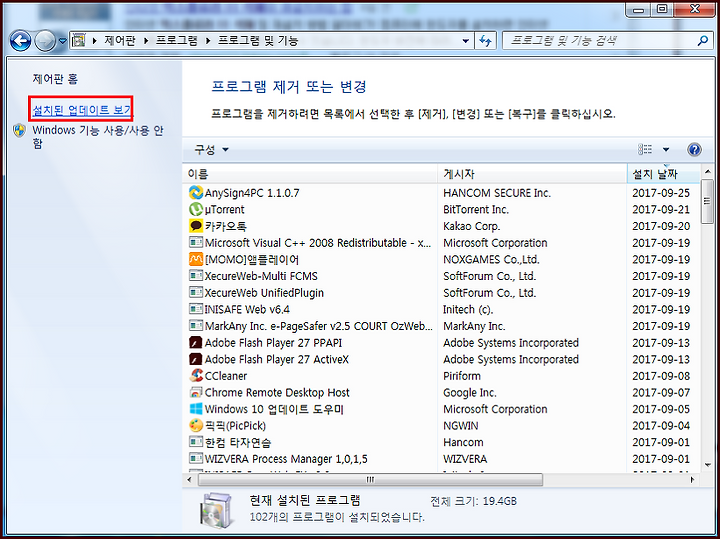Click the 한컴 타자연습 program icon

click(196, 442)
